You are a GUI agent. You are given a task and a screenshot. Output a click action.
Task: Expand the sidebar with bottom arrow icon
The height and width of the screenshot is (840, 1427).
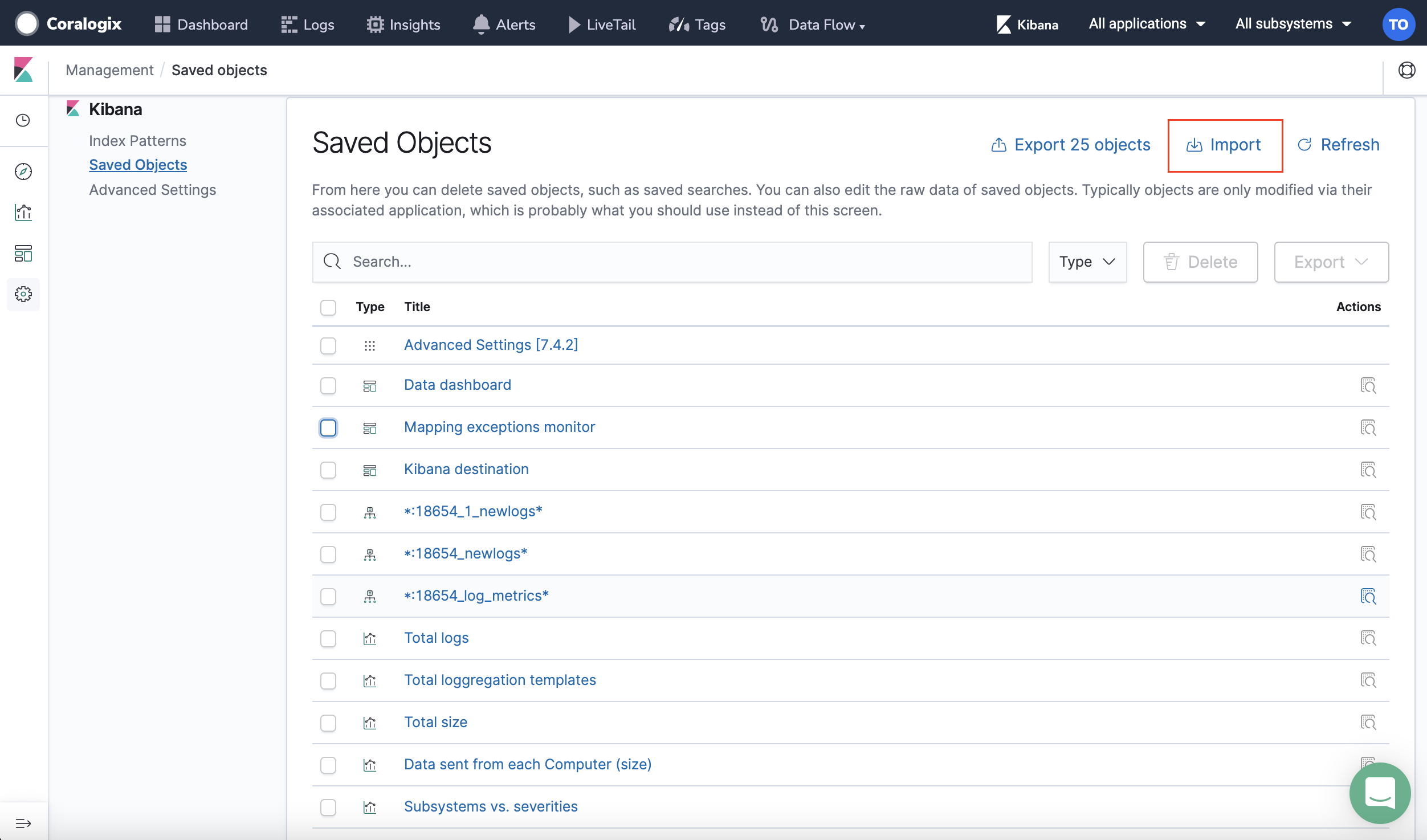point(23,823)
